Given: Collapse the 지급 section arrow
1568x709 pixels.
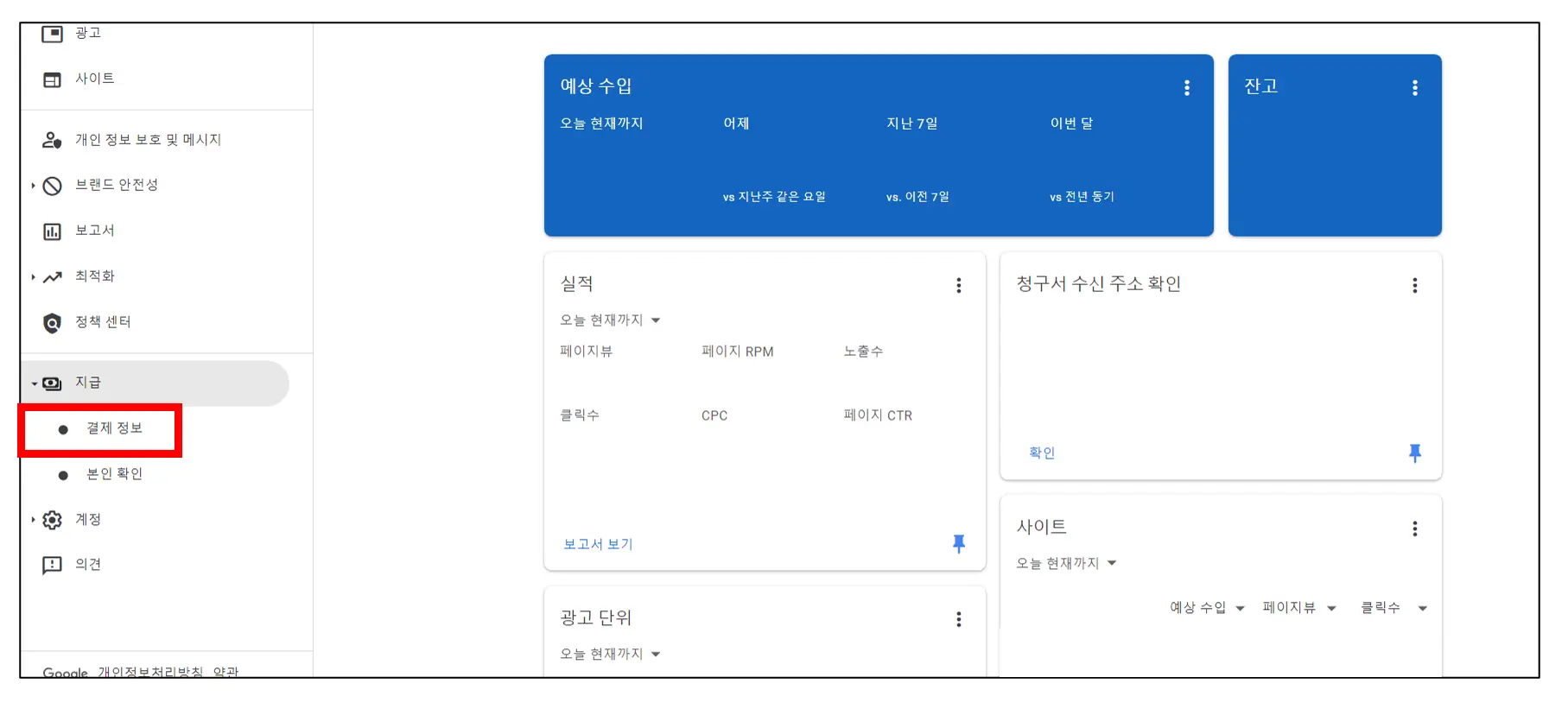Looking at the screenshot, I should point(34,383).
